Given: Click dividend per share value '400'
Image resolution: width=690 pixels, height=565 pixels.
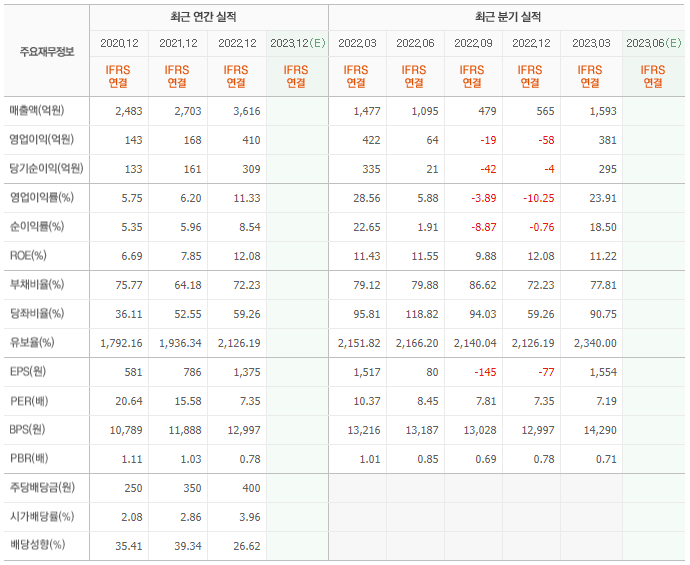Looking at the screenshot, I should (x=251, y=488).
